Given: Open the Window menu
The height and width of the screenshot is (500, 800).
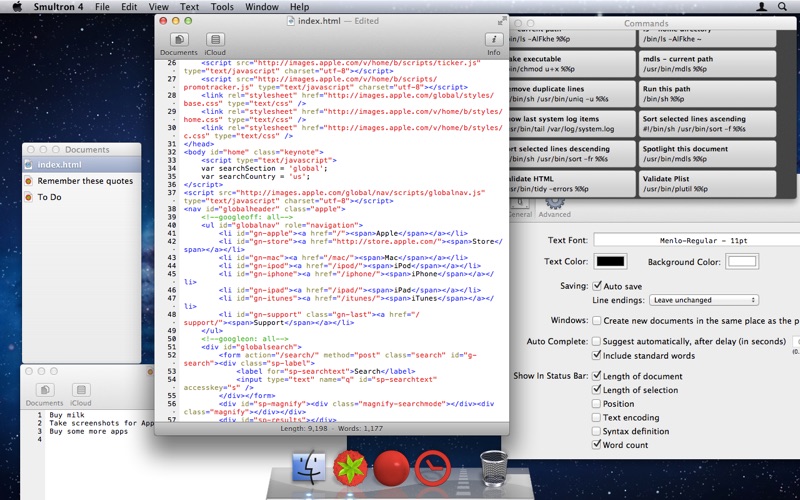Looking at the screenshot, I should pos(262,7).
